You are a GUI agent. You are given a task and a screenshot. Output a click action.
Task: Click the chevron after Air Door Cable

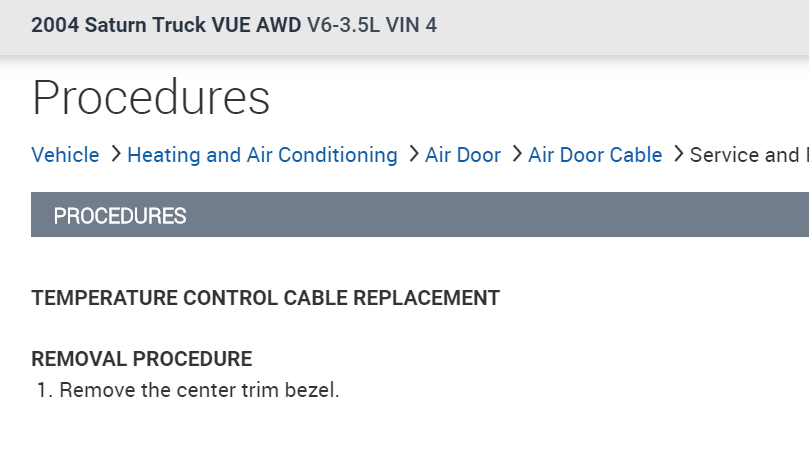(678, 155)
